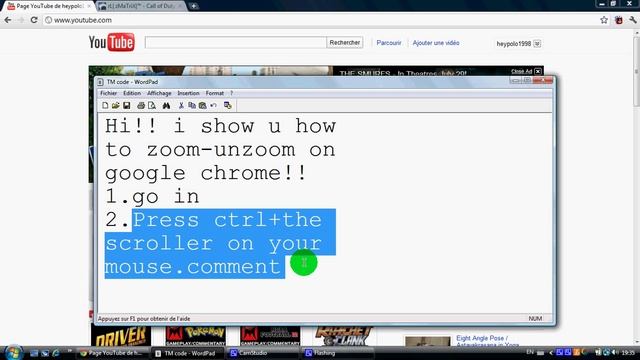The image size is (640, 360).
Task: Open the Format menu in WordPad
Action: click(215, 93)
